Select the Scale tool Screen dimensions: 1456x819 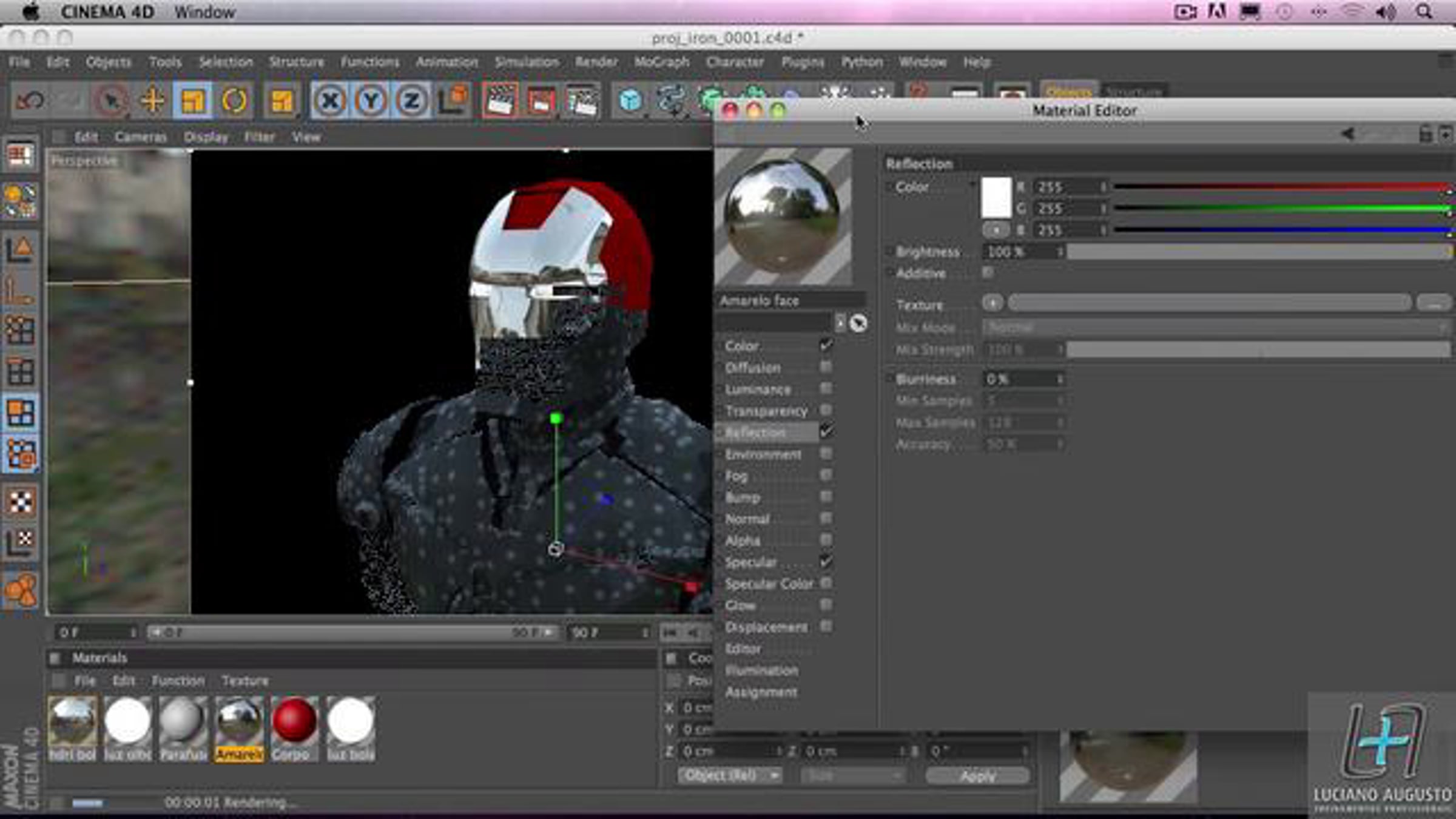click(x=193, y=100)
